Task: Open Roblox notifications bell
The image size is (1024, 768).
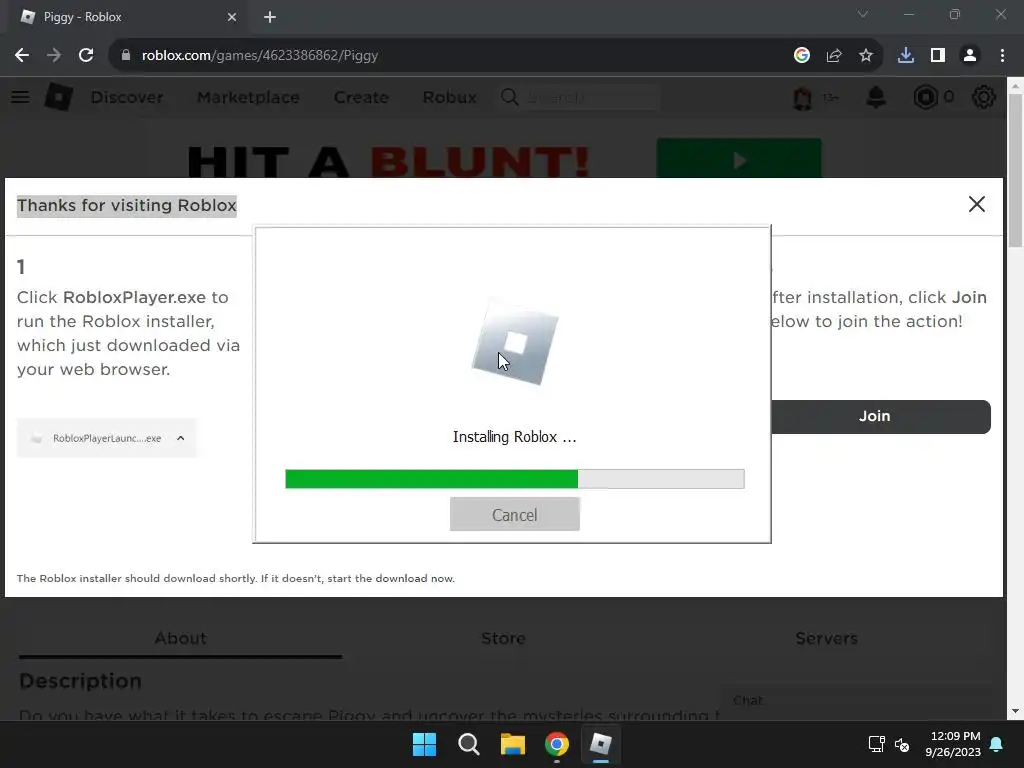Action: [x=876, y=97]
